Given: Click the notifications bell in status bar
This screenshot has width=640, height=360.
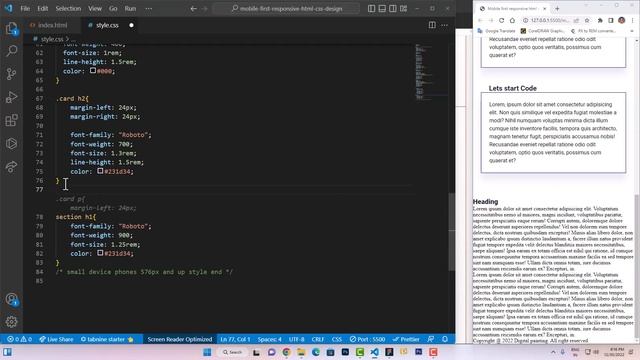Looking at the screenshot, I should pyautogui.click(x=445, y=339).
